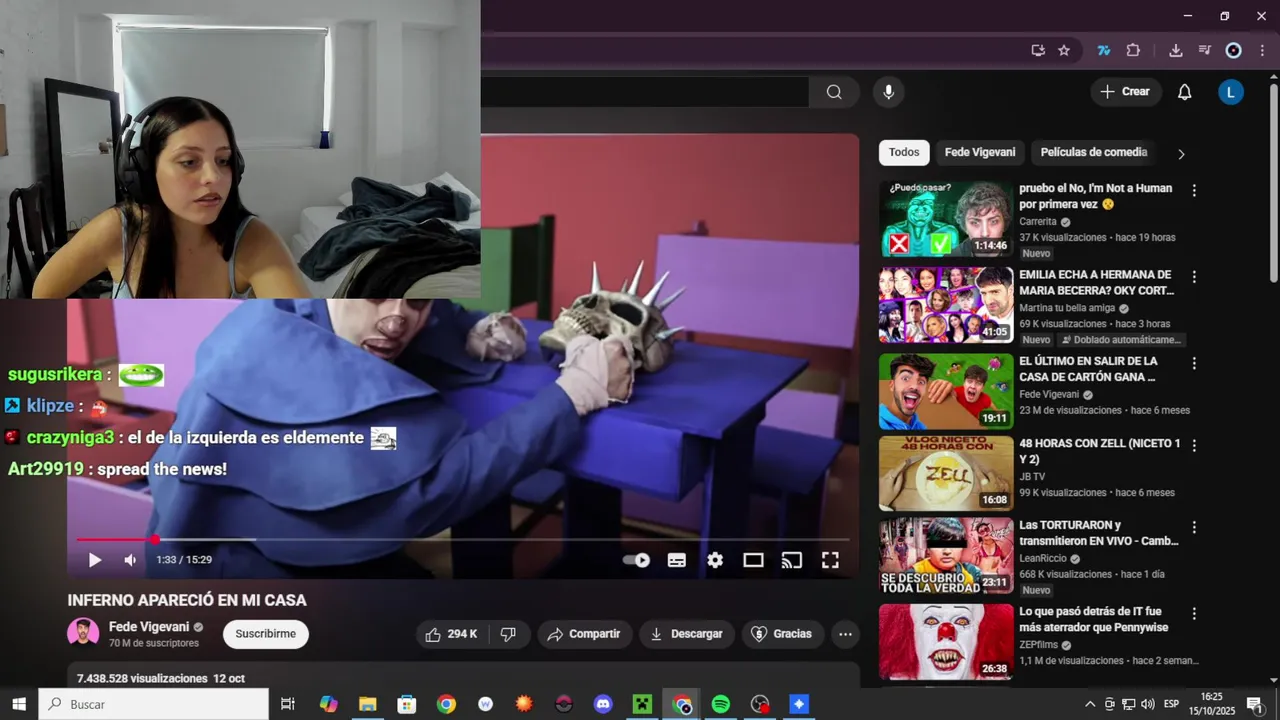This screenshot has width=1280, height=720.
Task: Click the video progress bar
Action: coord(463,540)
